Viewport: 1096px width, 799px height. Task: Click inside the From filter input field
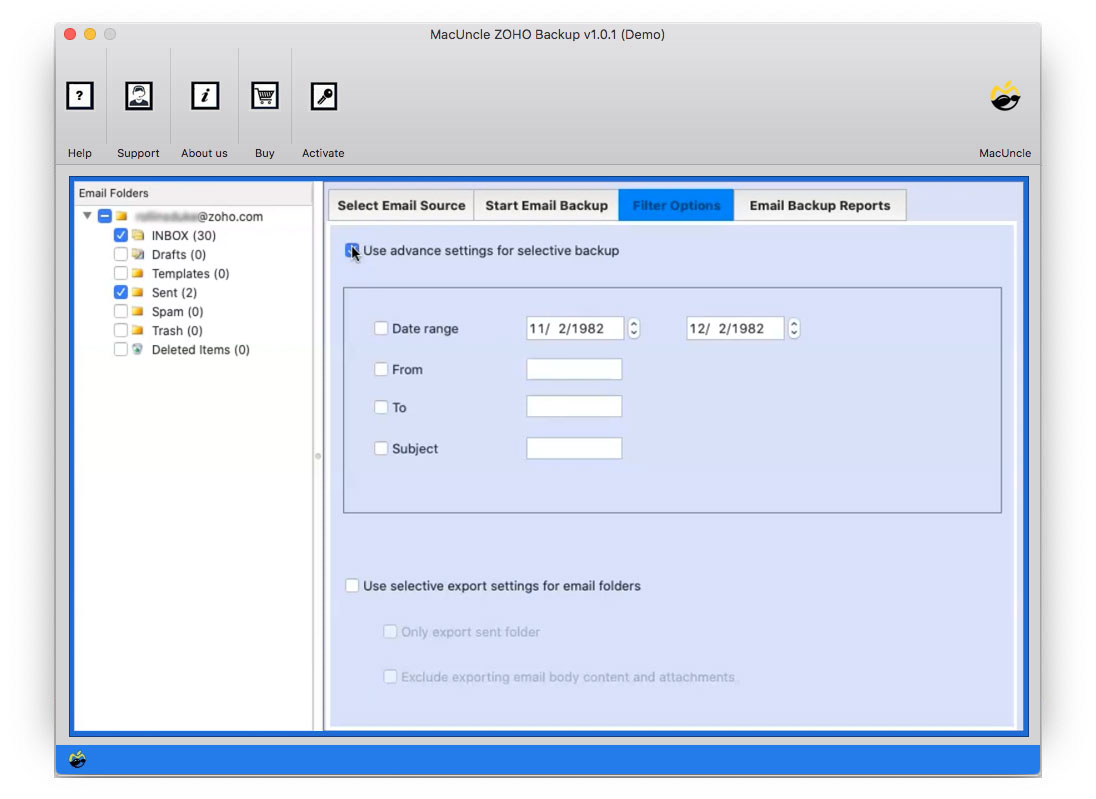[x=574, y=368]
